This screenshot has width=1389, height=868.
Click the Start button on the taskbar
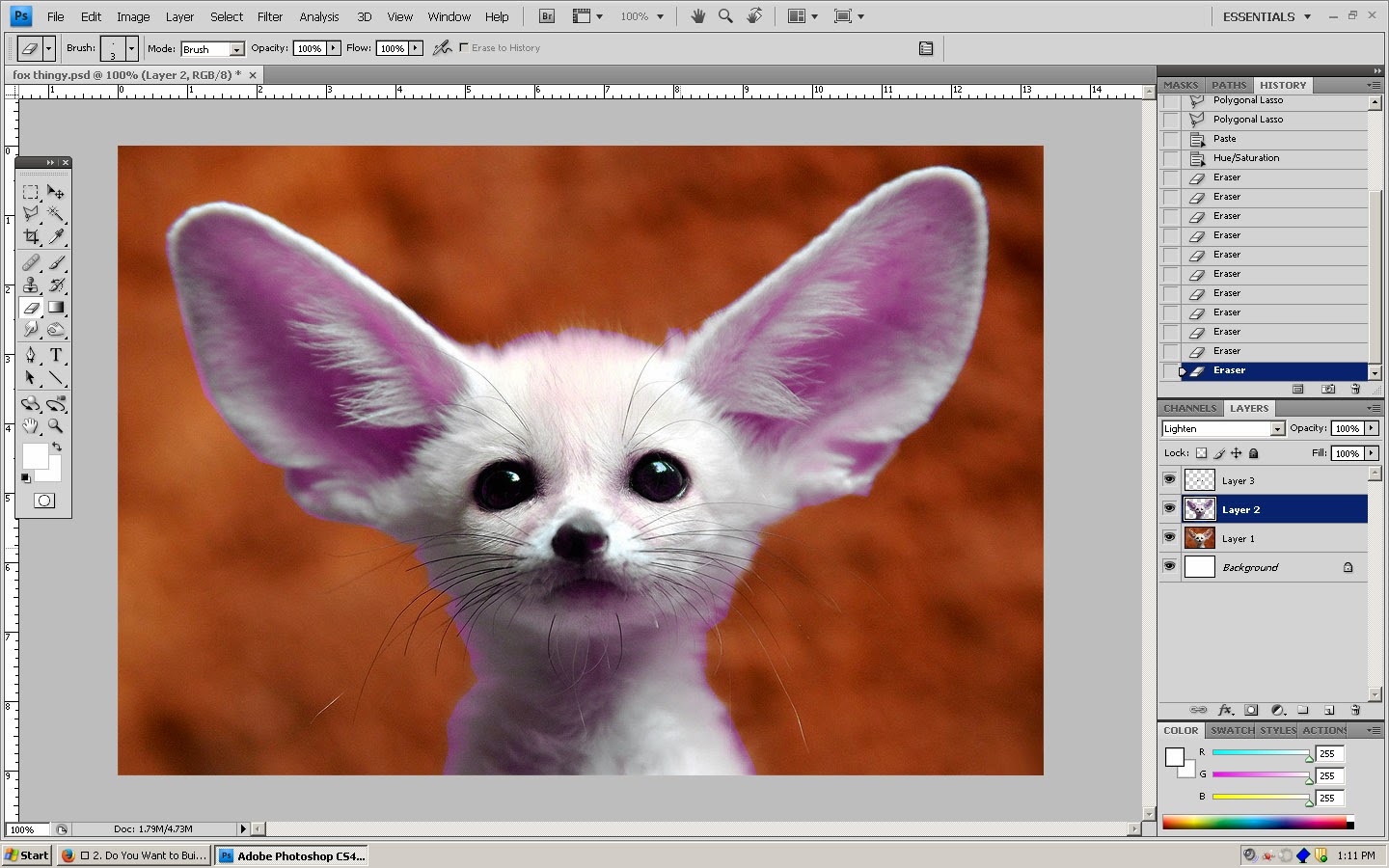click(27, 855)
